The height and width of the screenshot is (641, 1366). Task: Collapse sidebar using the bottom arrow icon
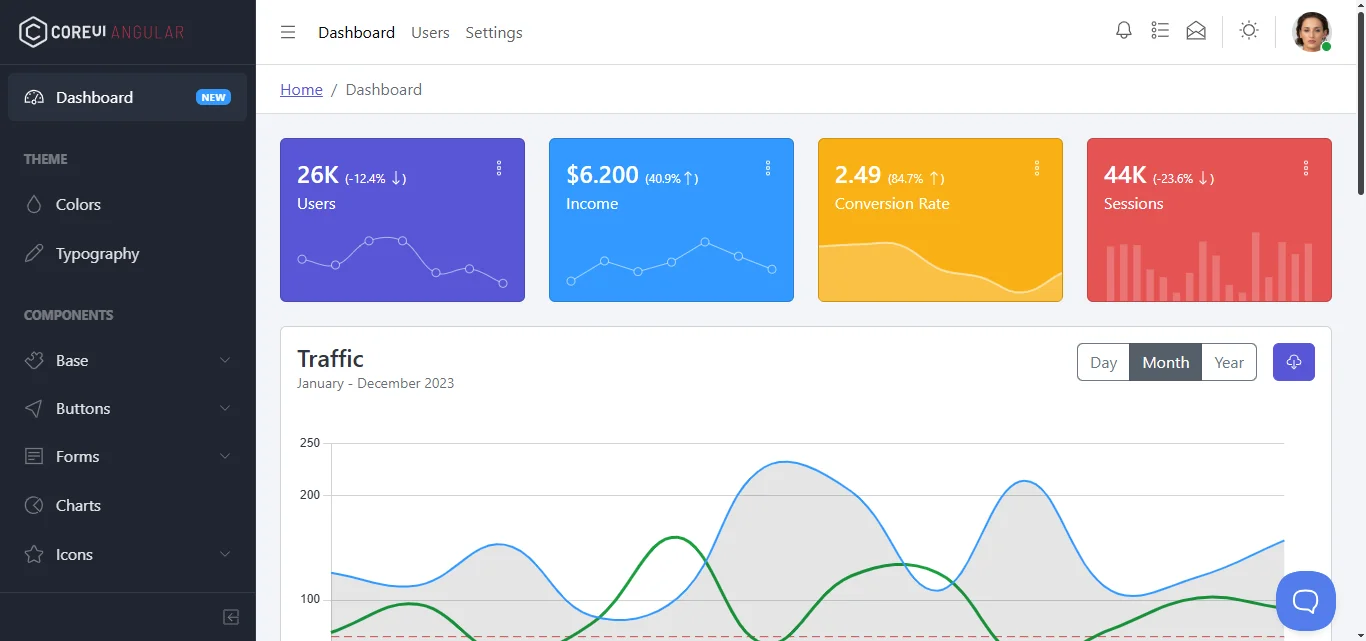(231, 617)
